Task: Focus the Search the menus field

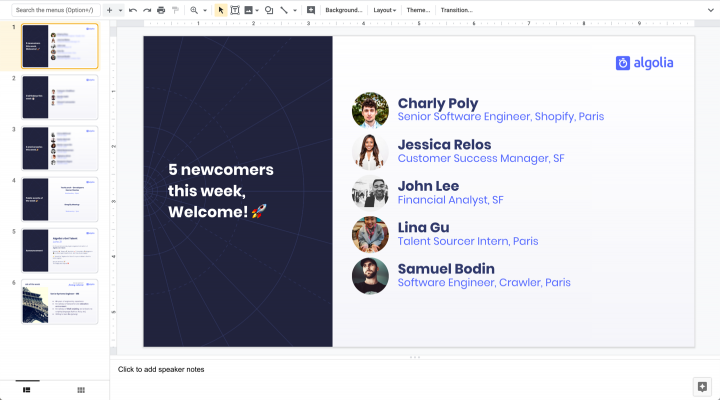Action: pos(56,10)
